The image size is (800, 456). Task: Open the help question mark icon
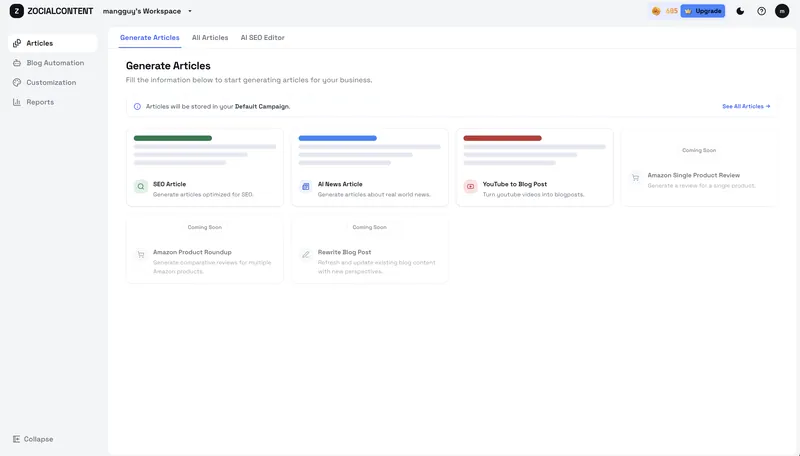761,11
